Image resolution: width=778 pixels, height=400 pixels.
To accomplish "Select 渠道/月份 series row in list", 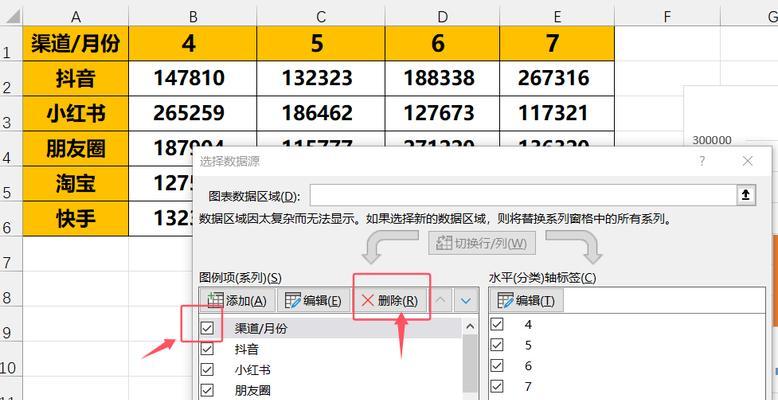I will (x=331, y=328).
